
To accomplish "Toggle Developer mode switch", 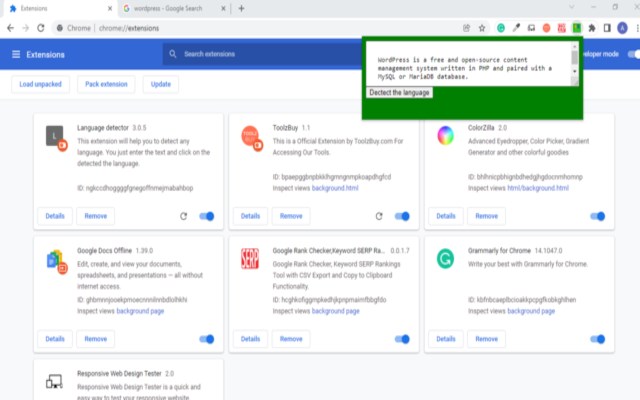I will click(634, 54).
